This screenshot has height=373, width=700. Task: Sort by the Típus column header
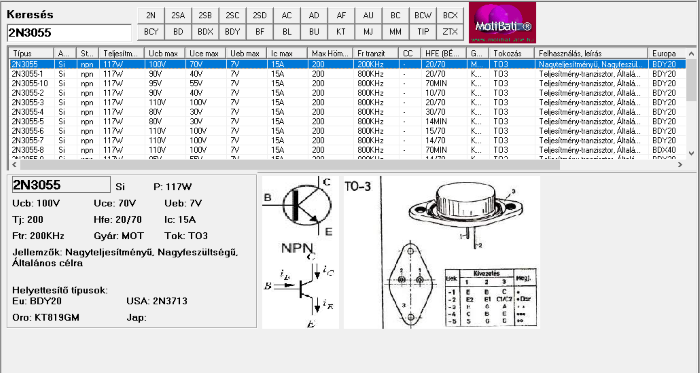pyautogui.click(x=31, y=54)
